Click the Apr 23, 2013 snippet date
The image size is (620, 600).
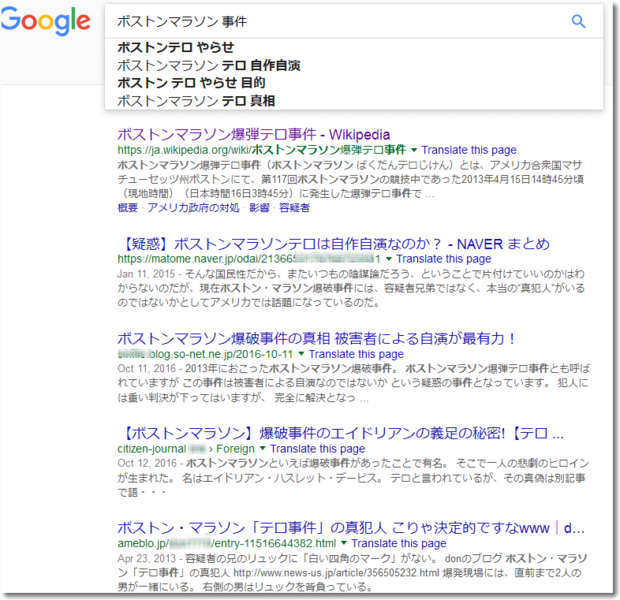[x=146, y=558]
